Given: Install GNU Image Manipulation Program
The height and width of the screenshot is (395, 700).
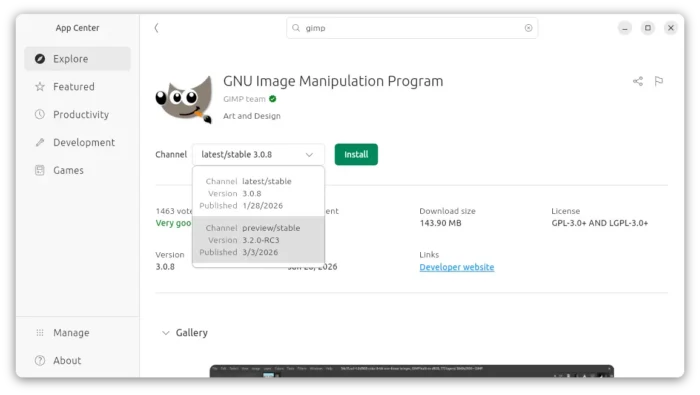Looking at the screenshot, I should (x=356, y=154).
